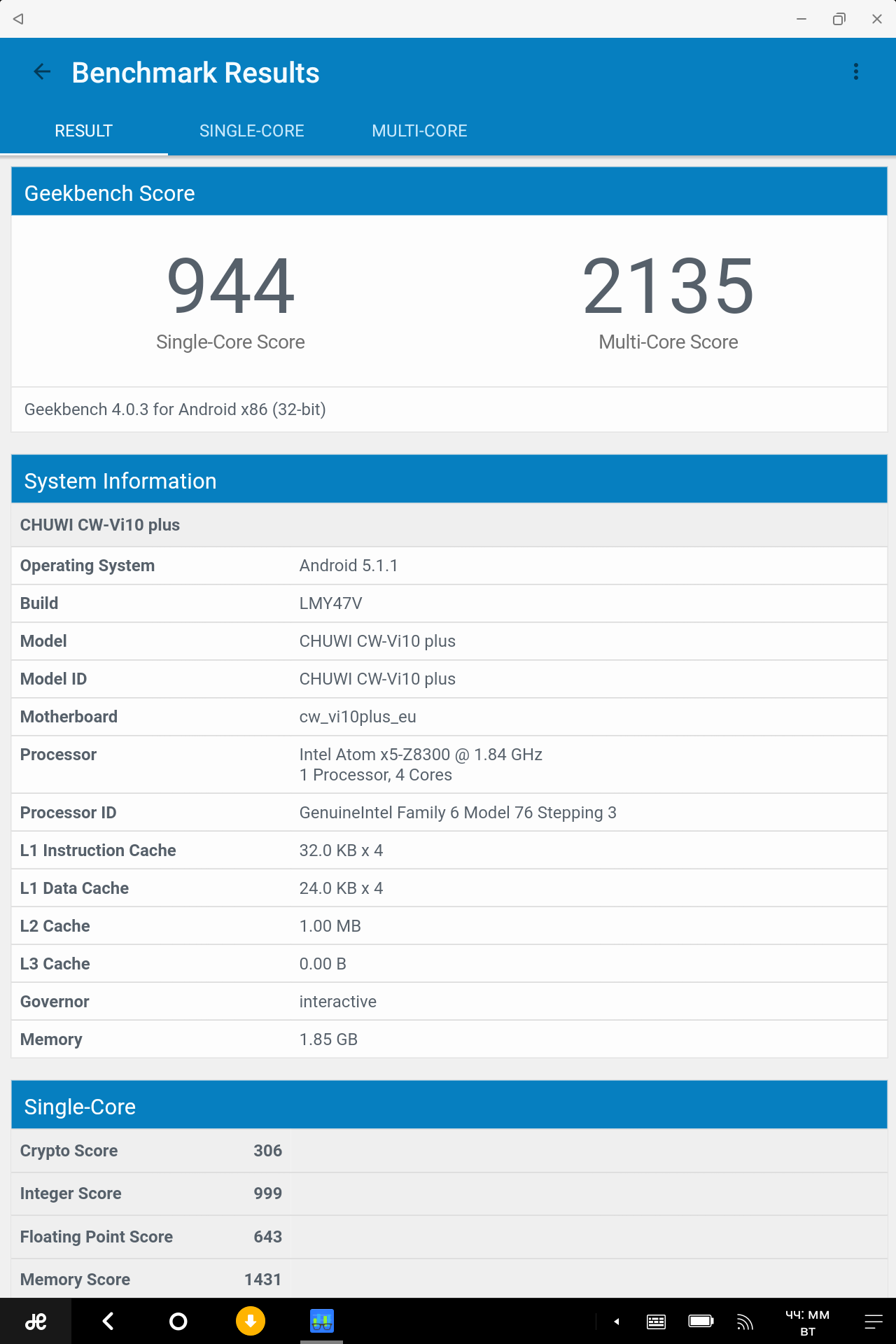Expand the hidden system tray arrow
The image size is (896, 1344).
(x=617, y=1322)
